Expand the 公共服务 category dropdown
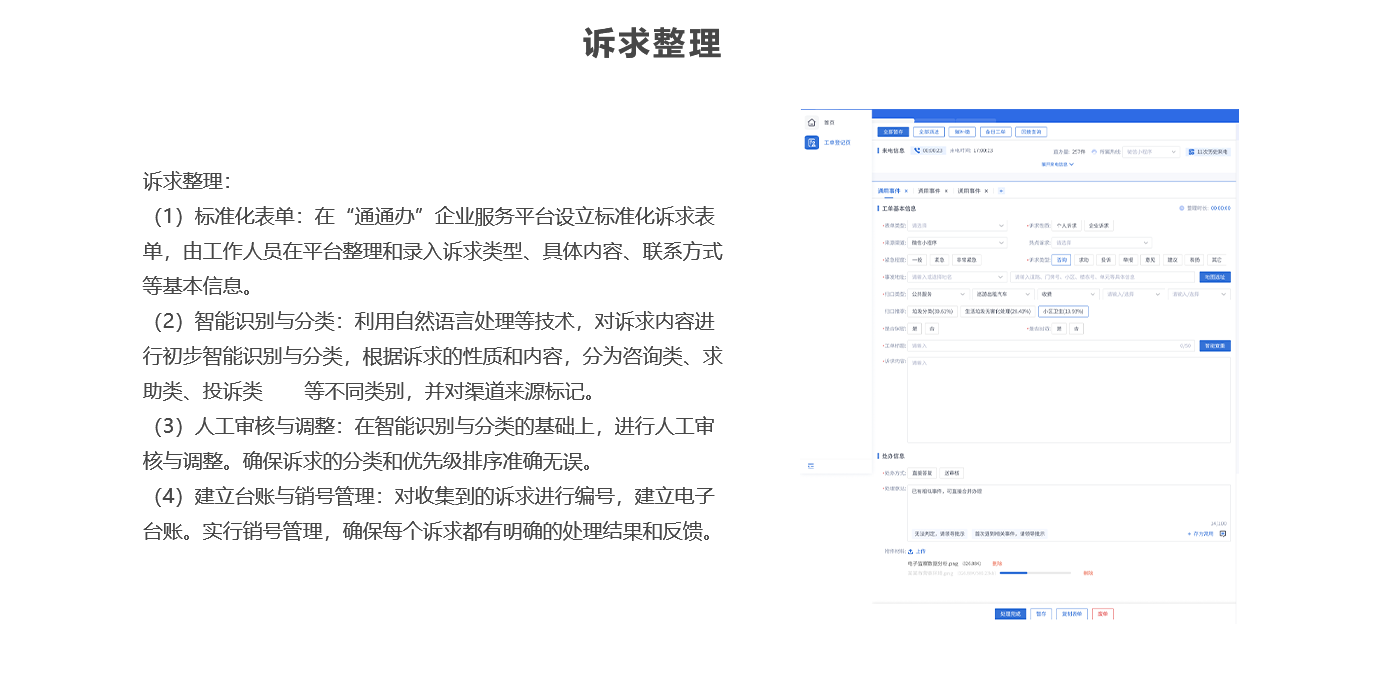 pos(938,294)
